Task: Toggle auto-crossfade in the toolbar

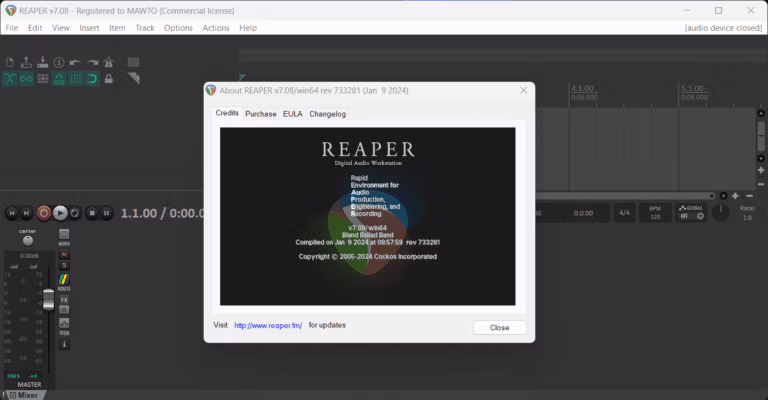Action: pyautogui.click(x=10, y=79)
